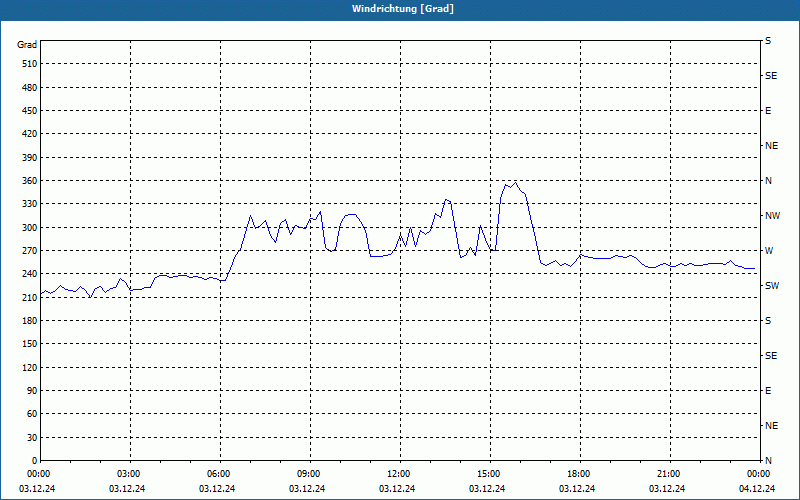Click the 60 degree axis label
This screenshot has height=500, width=800.
point(32,414)
